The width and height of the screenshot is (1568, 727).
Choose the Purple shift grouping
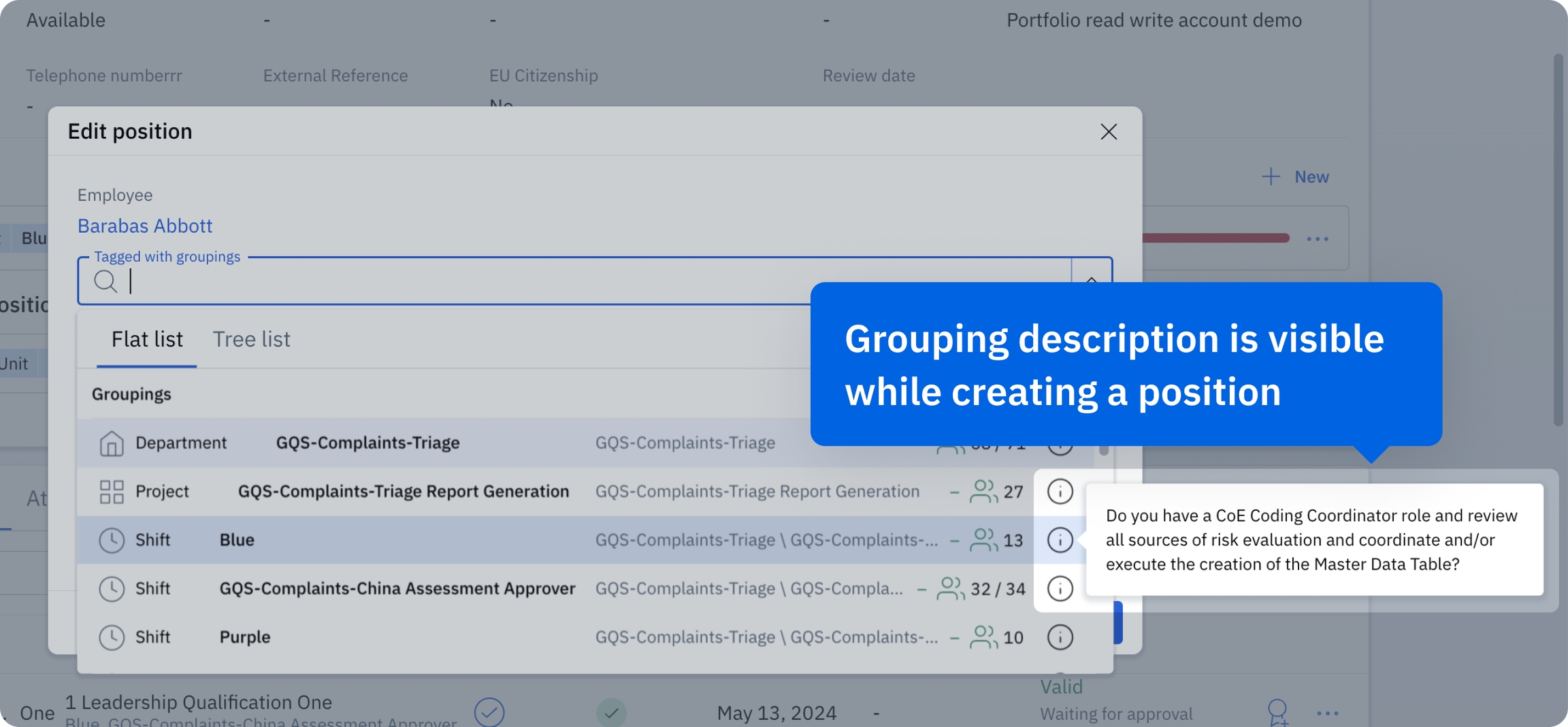click(x=245, y=637)
